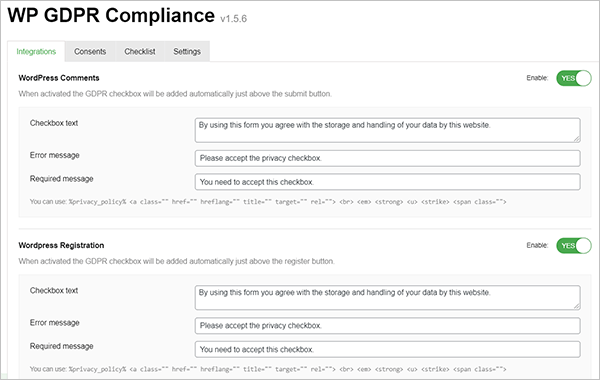Screen dimensions: 600x380
Task: Go to the Settings tab
Action: (187, 51)
